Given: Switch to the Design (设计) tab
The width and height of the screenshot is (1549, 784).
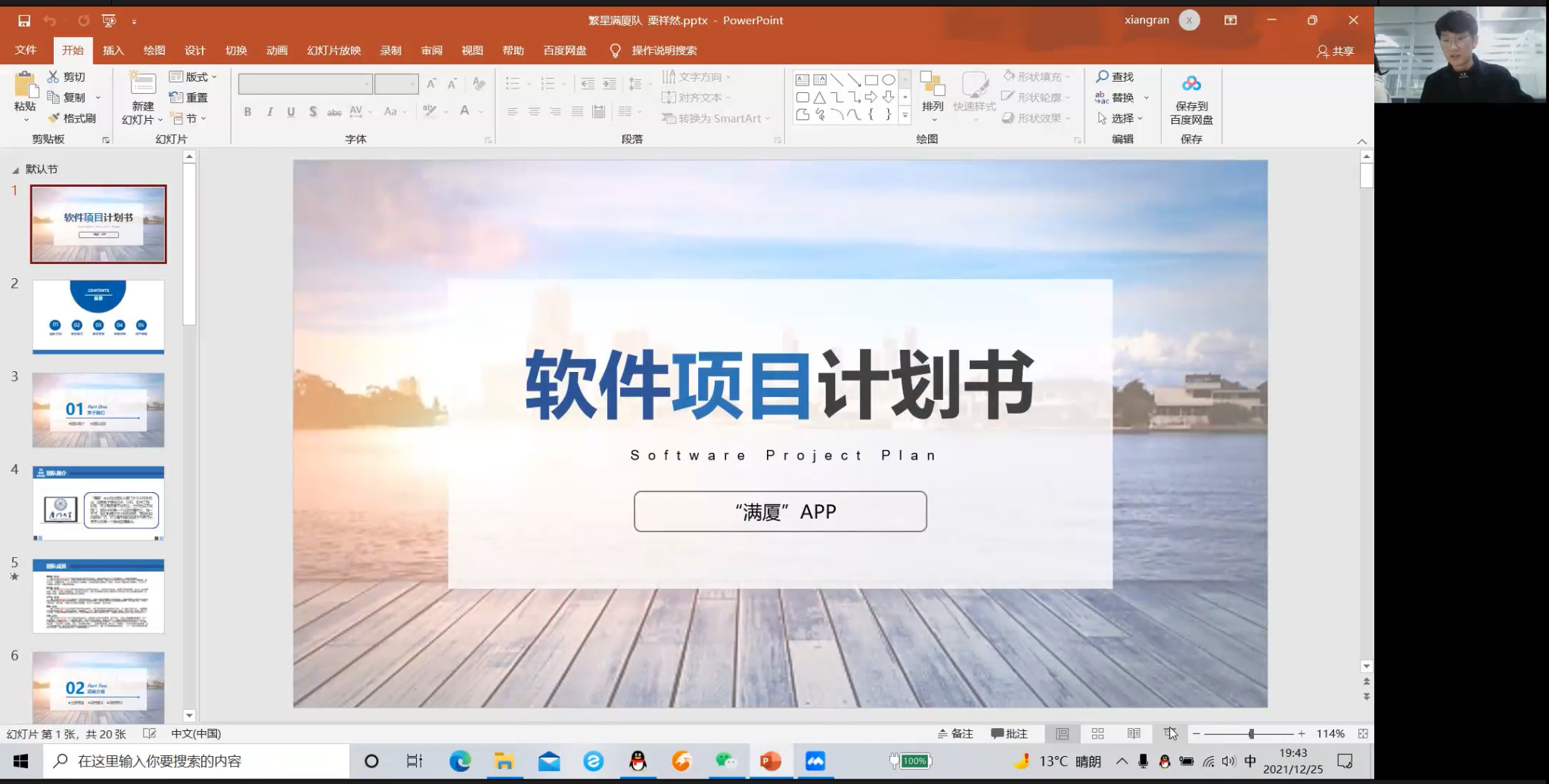Looking at the screenshot, I should click(195, 51).
